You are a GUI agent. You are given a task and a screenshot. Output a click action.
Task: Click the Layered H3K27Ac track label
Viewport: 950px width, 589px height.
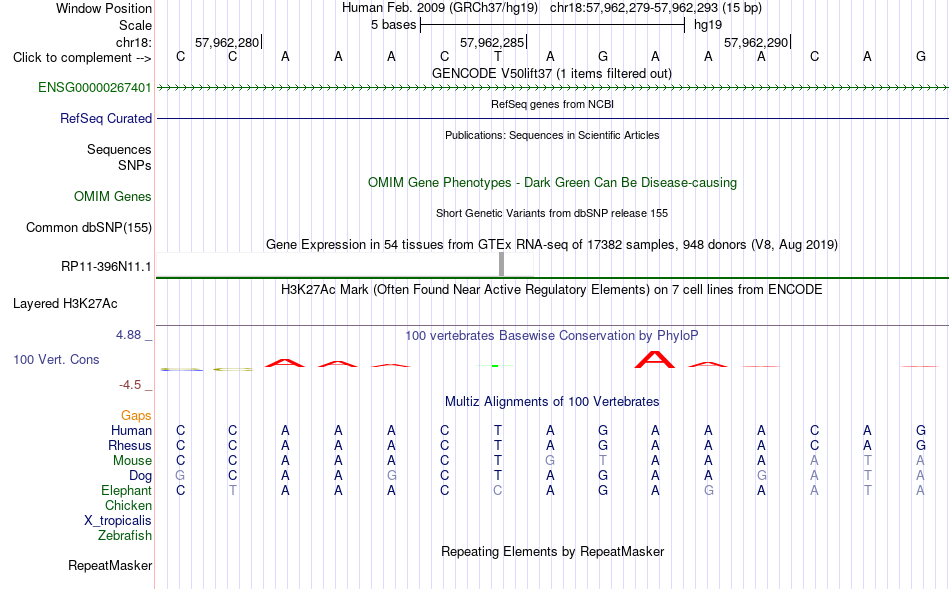[65, 304]
